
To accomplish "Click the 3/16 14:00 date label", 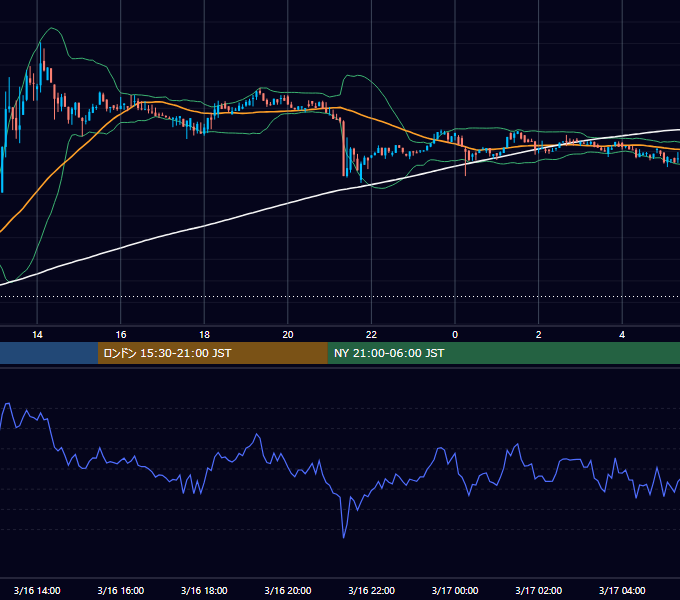I will coord(37,590).
